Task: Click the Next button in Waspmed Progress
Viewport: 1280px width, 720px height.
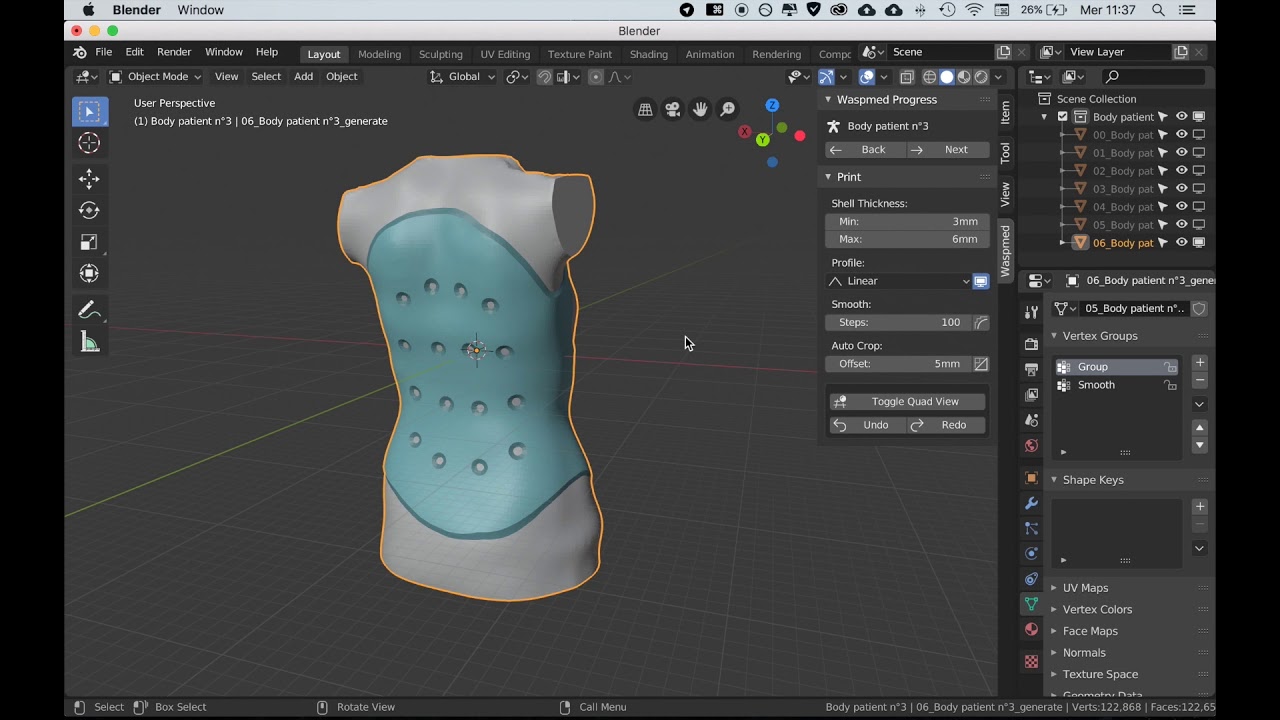Action: point(948,150)
